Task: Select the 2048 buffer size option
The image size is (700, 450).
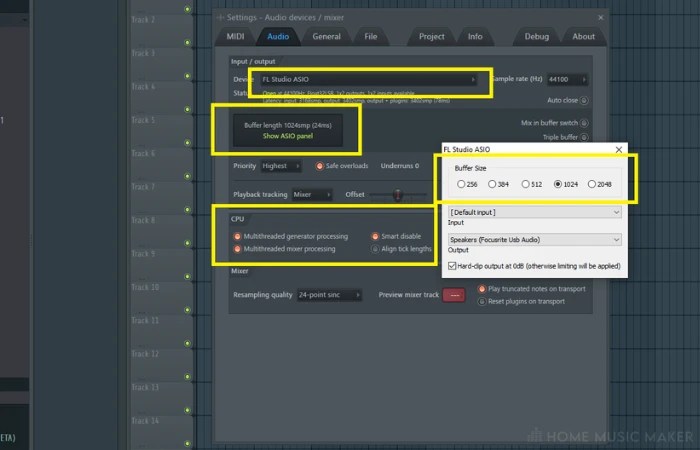Action: [593, 184]
